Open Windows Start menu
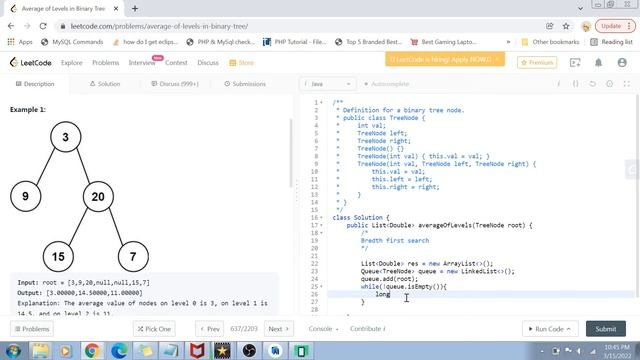 point(13,351)
